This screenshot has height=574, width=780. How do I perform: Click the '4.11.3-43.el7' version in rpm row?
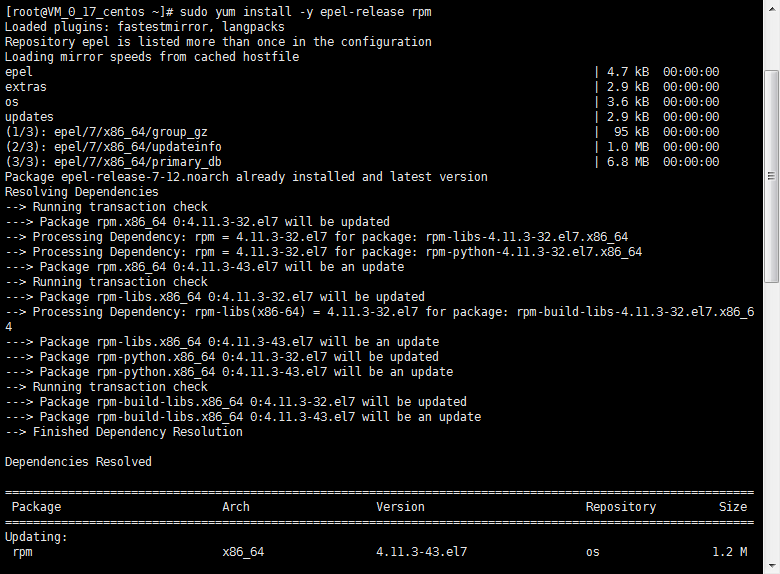[421, 552]
